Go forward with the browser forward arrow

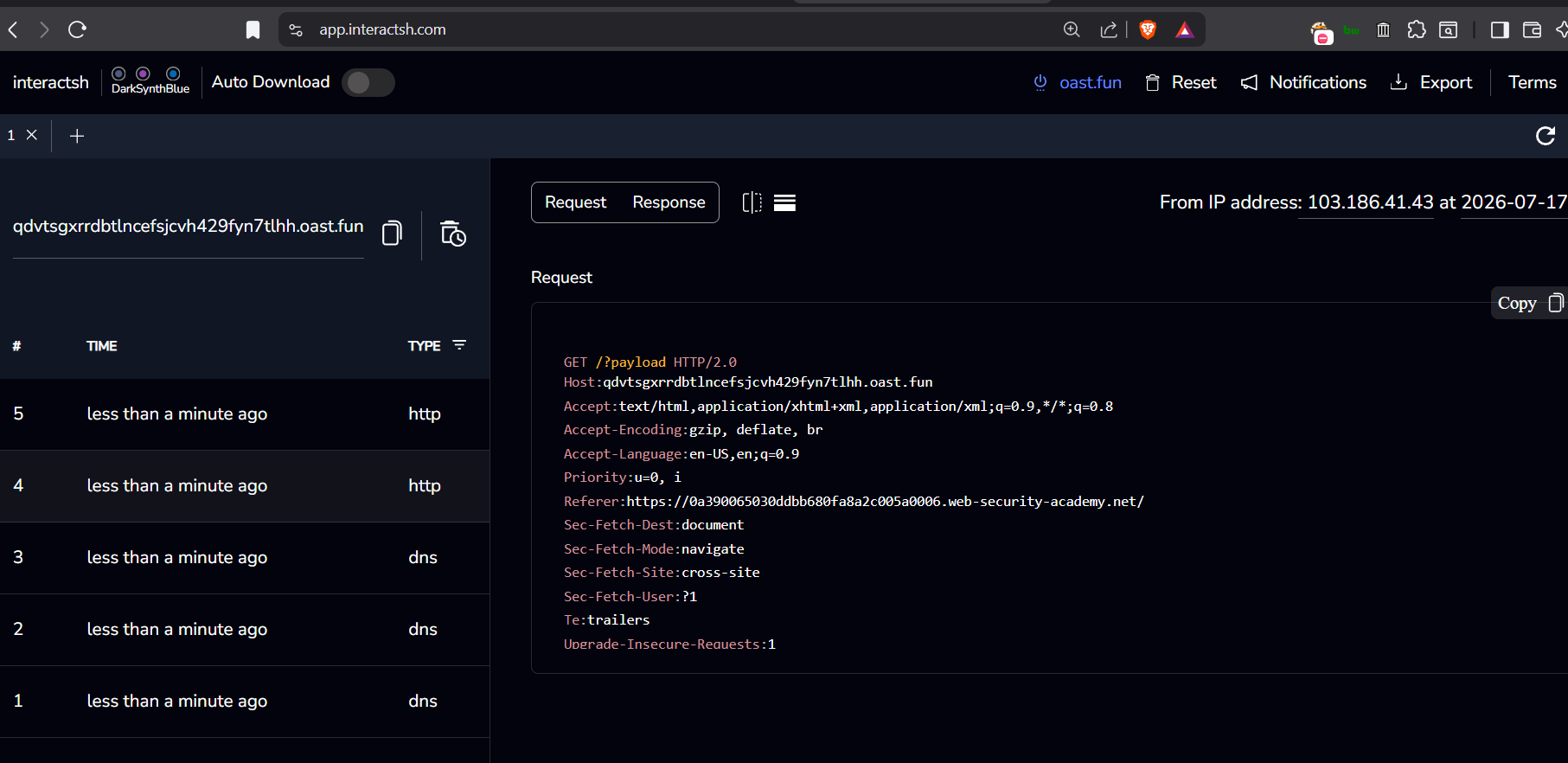pos(43,30)
